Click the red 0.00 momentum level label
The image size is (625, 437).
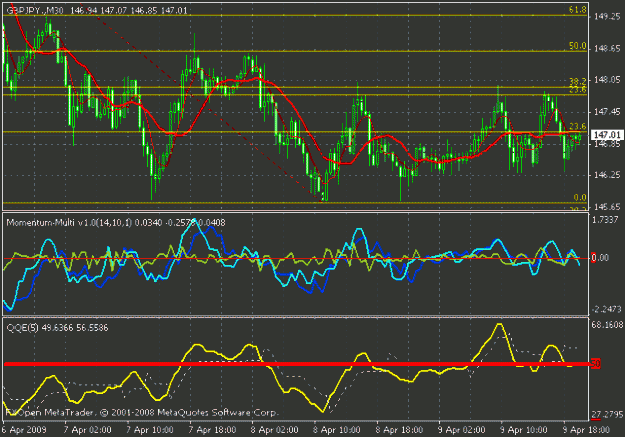pos(600,258)
